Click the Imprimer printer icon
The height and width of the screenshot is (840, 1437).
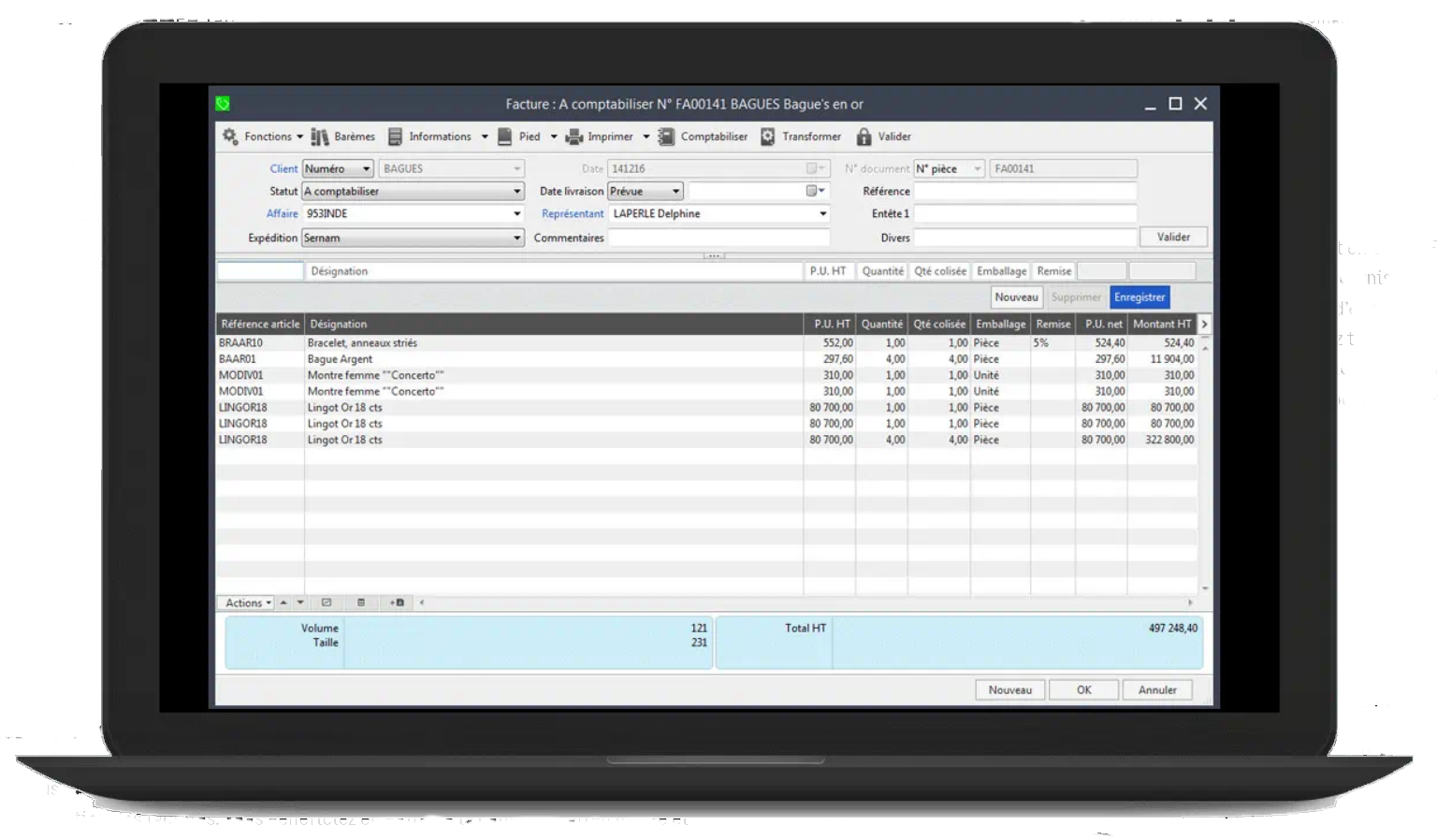(x=573, y=136)
